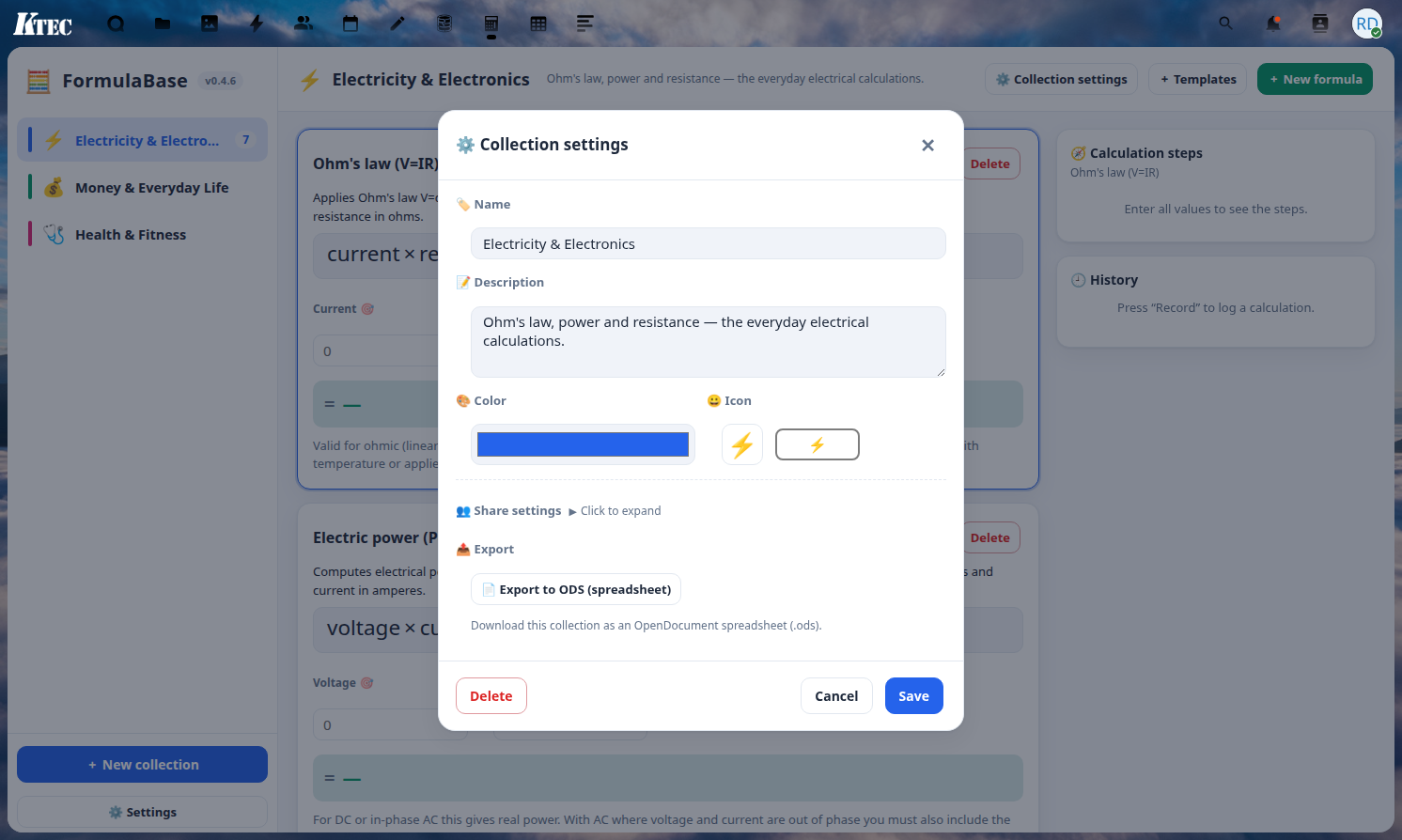1402x840 pixels.
Task: Export to ODS spreadsheet
Action: [576, 589]
